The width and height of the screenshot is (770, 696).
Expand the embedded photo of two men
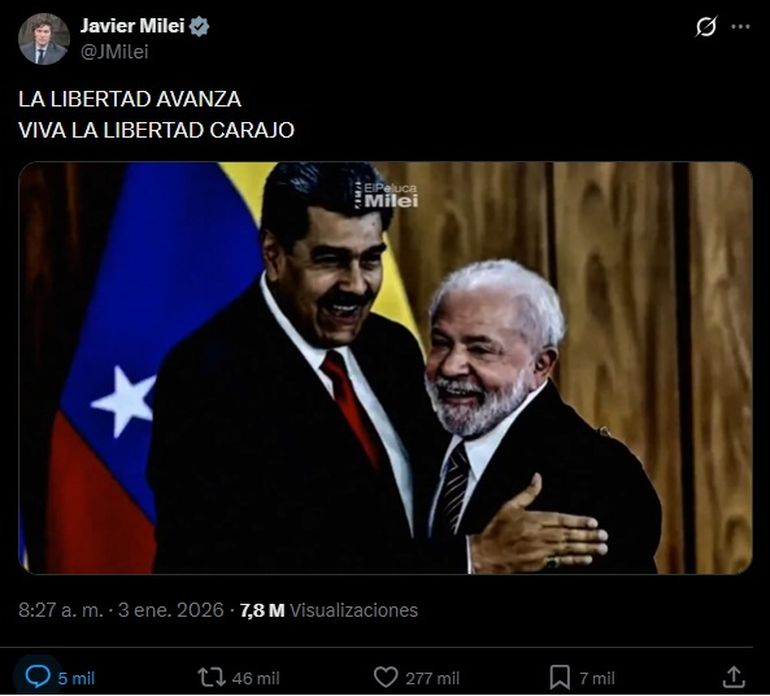tap(385, 368)
